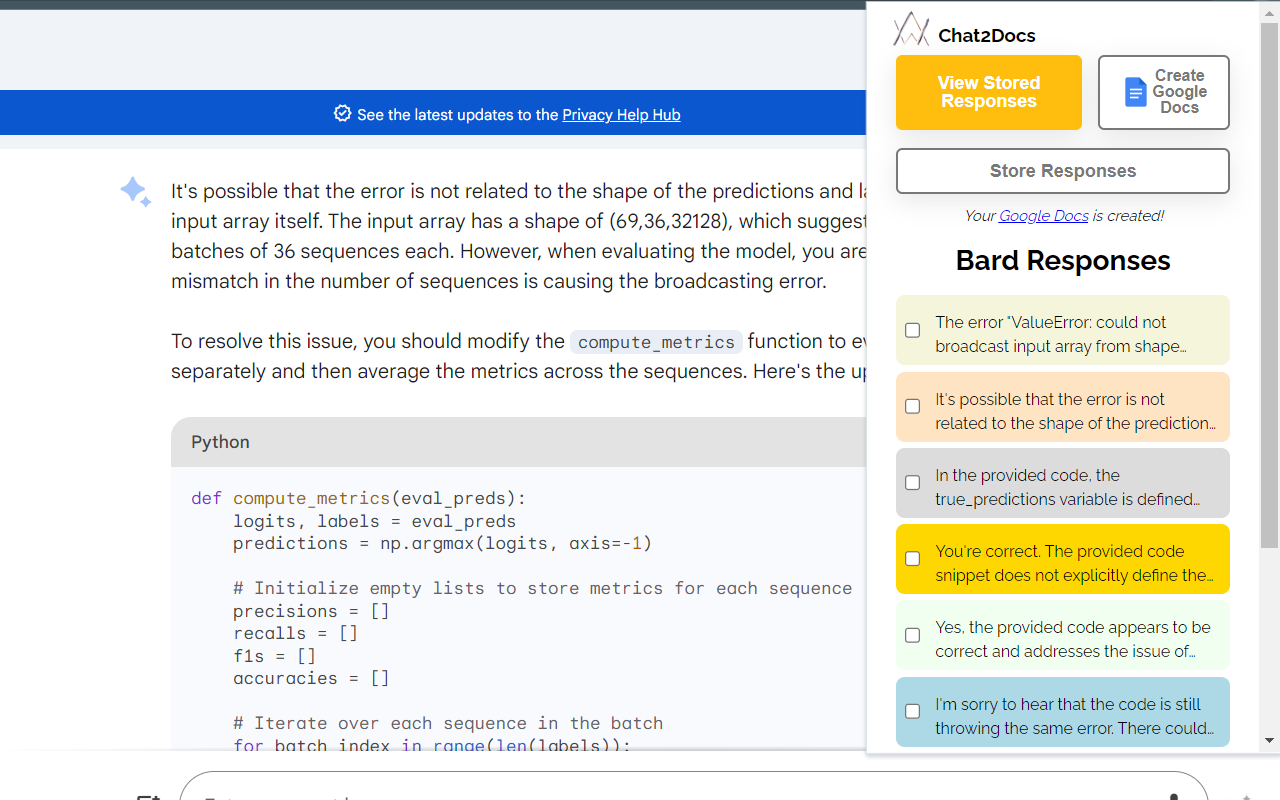Tick the "In the provided code" response checkbox
Image resolution: width=1280 pixels, height=800 pixels.
click(x=913, y=482)
